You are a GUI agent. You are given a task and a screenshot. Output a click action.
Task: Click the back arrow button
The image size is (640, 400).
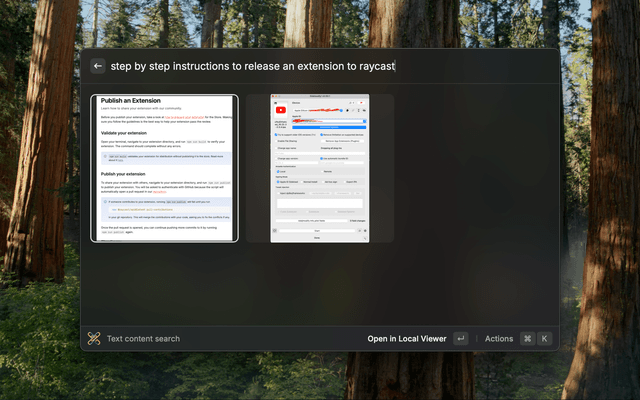click(98, 66)
